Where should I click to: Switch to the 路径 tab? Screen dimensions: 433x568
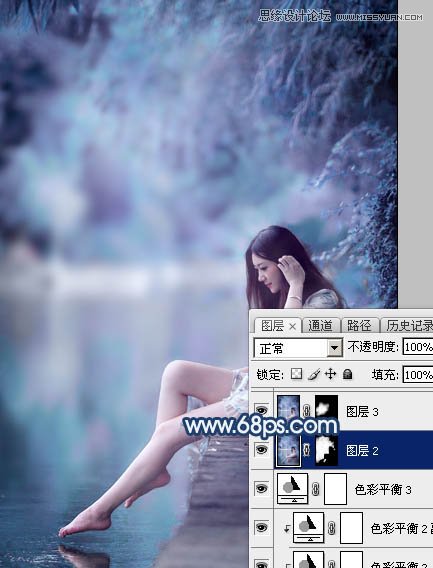click(x=359, y=326)
